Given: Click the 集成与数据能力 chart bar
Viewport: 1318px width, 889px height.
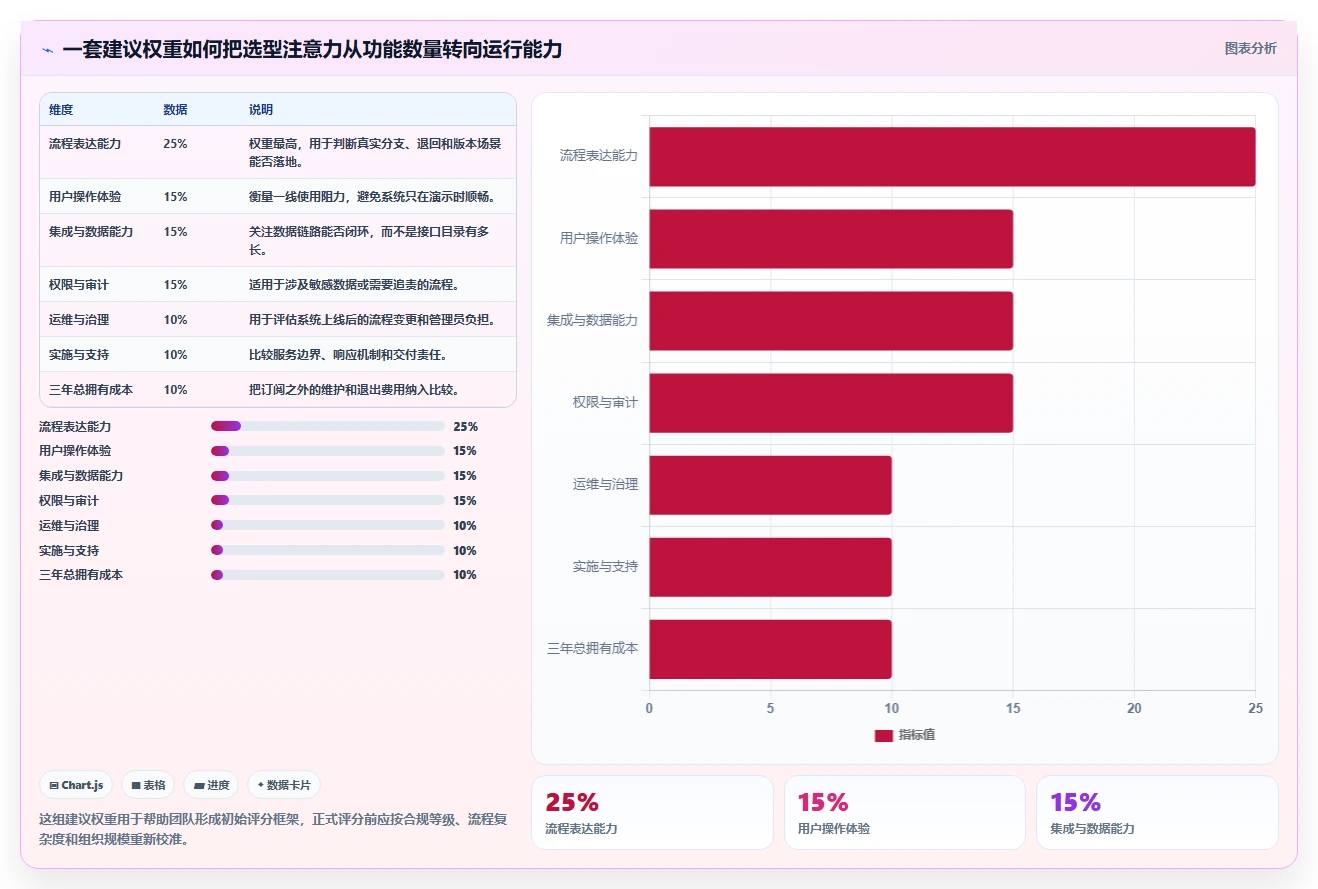Looking at the screenshot, I should 831,321.
